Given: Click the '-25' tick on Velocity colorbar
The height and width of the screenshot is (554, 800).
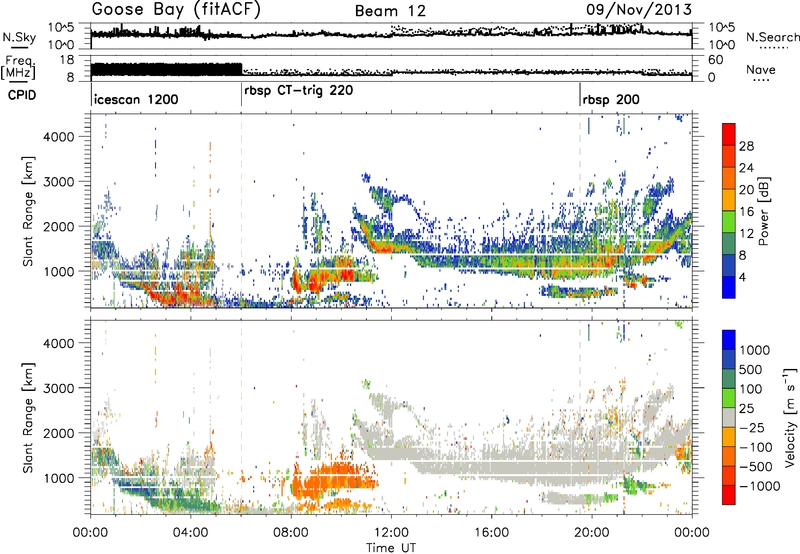Looking at the screenshot, I should pos(753,428).
